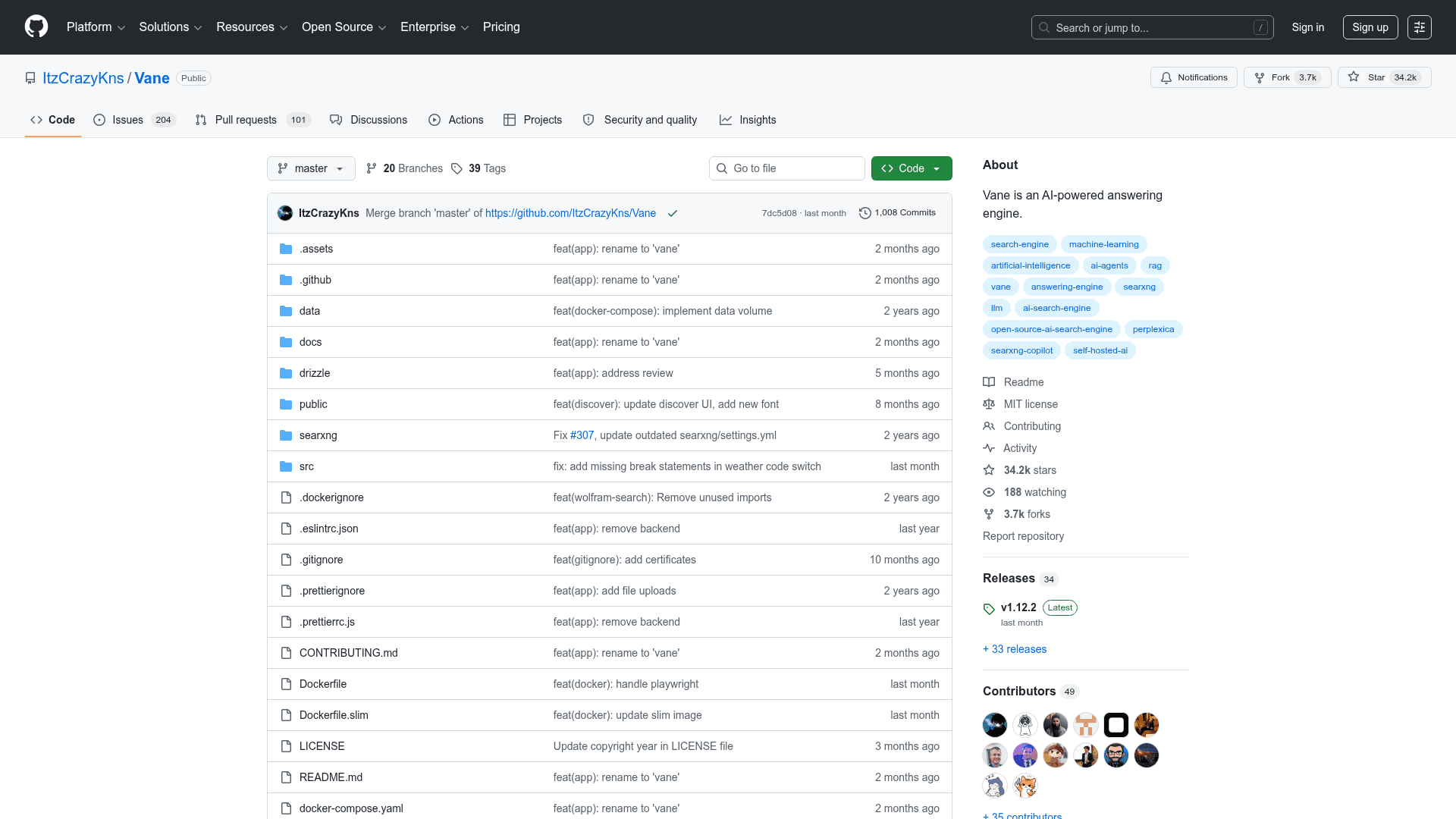Click the folder icon beside searxng
This screenshot has height=819, width=1456.
tap(286, 435)
